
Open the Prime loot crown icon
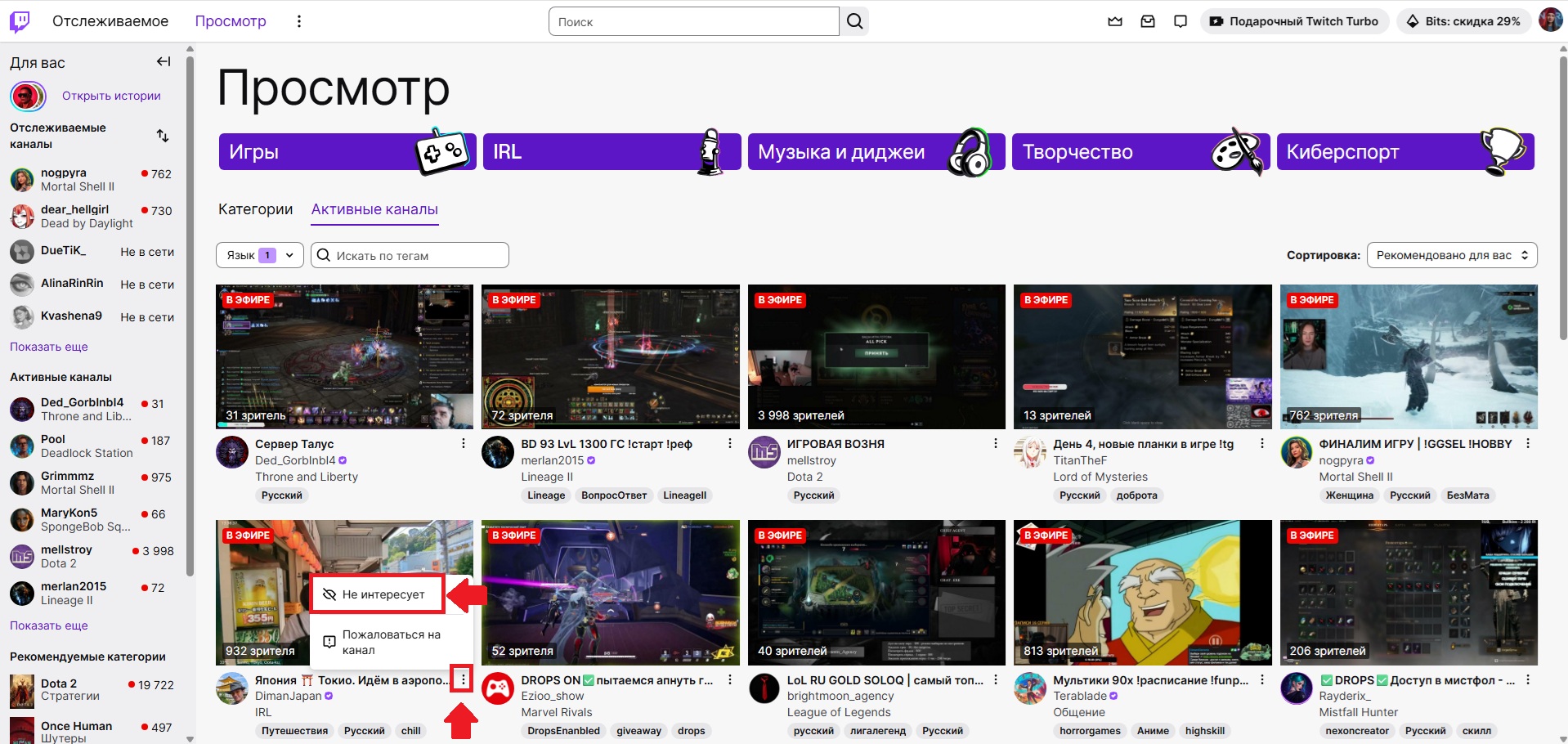pyautogui.click(x=1115, y=21)
